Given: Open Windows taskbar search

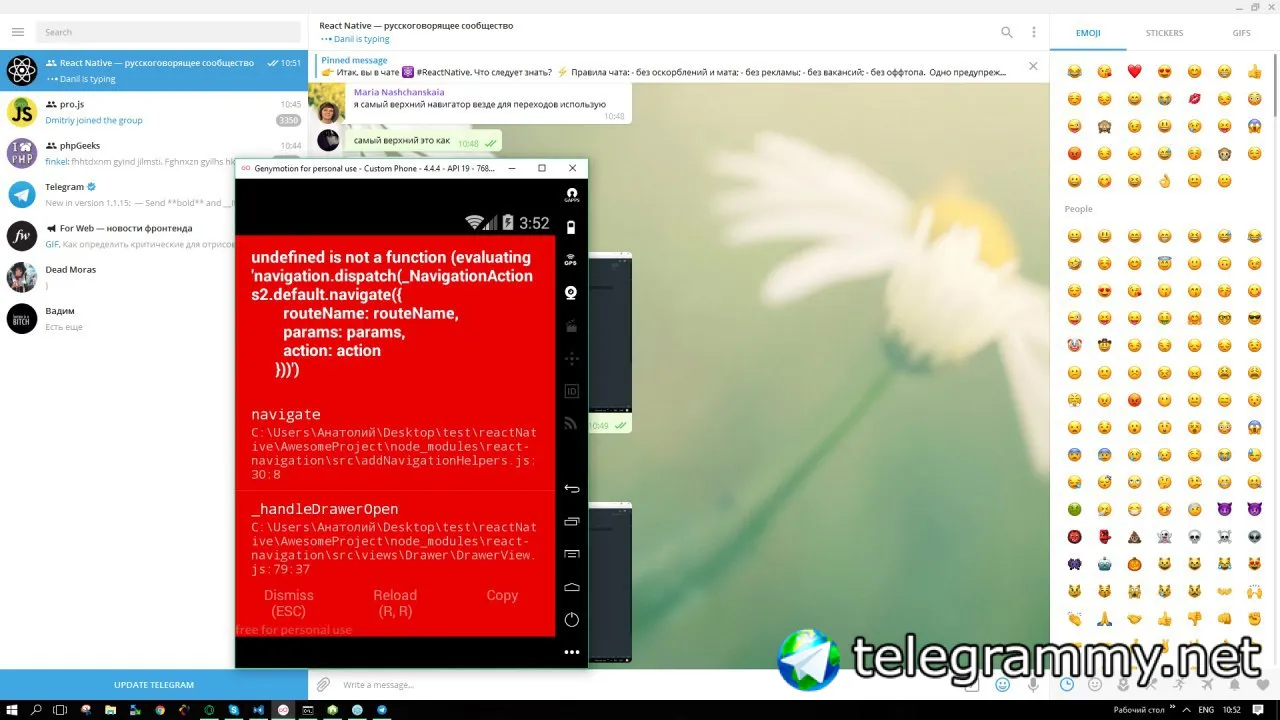Looking at the screenshot, I should click(x=36, y=710).
